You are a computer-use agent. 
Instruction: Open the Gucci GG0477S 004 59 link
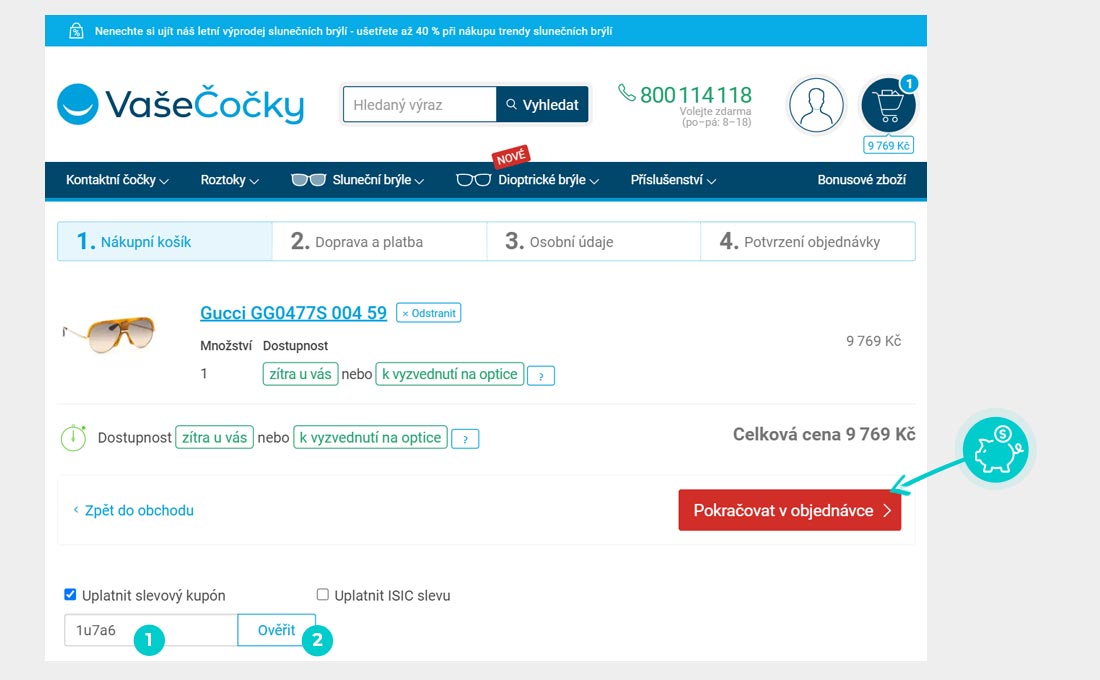(293, 313)
